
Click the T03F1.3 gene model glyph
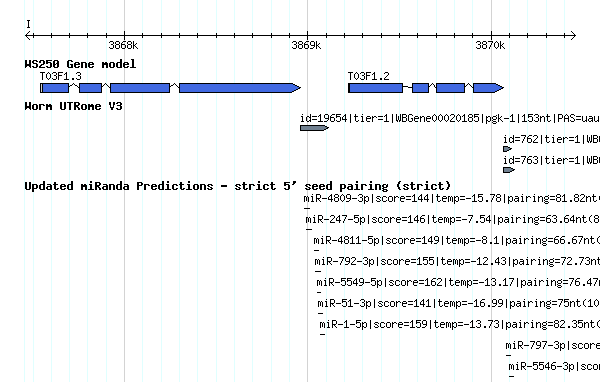tap(170, 88)
